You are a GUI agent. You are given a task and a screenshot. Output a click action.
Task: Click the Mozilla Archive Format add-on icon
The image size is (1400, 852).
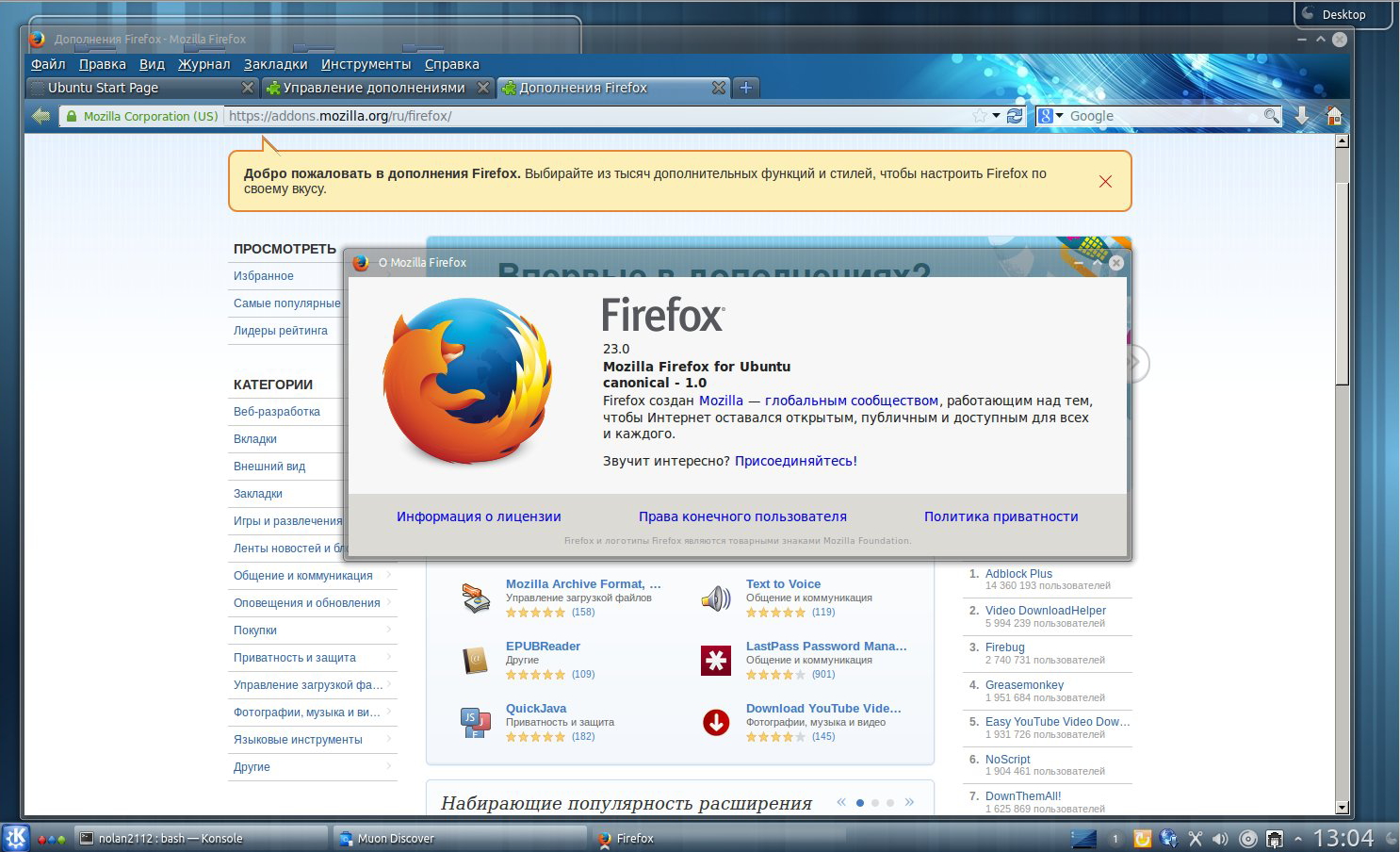(476, 598)
